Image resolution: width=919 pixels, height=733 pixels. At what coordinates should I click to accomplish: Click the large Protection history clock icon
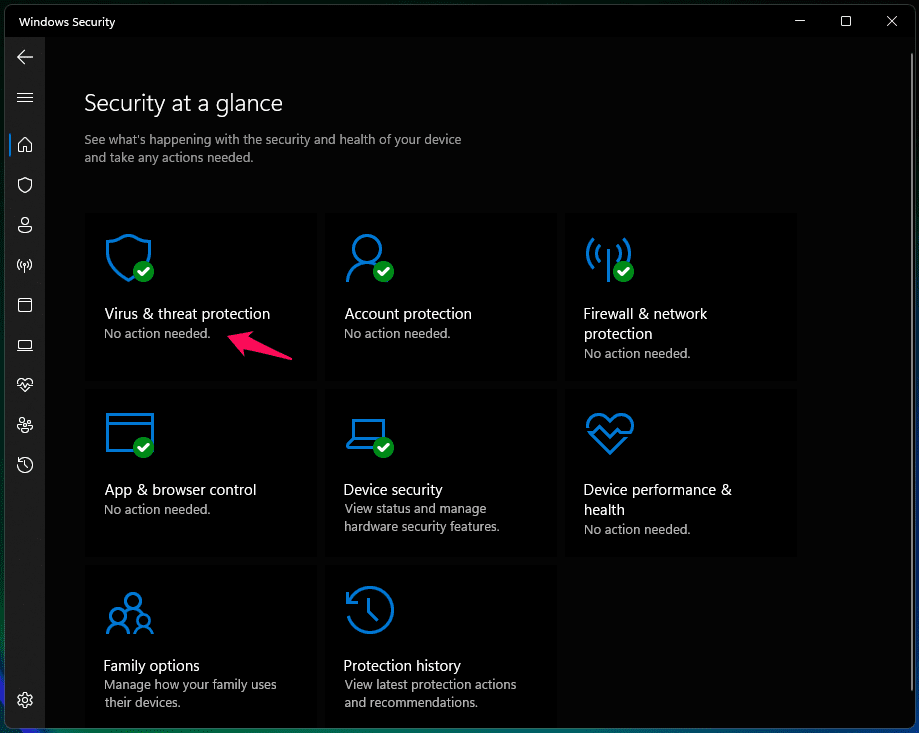(x=369, y=610)
